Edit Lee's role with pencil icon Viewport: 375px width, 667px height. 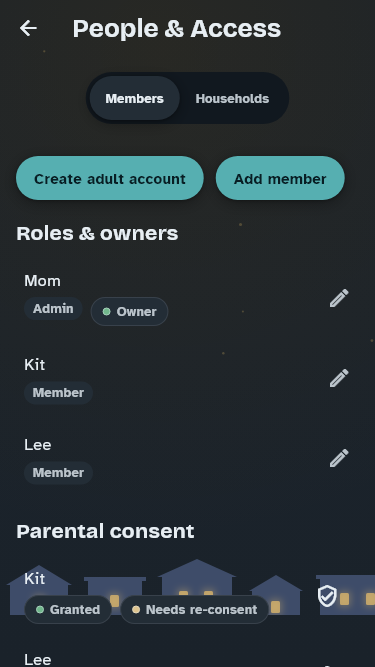[x=339, y=458]
